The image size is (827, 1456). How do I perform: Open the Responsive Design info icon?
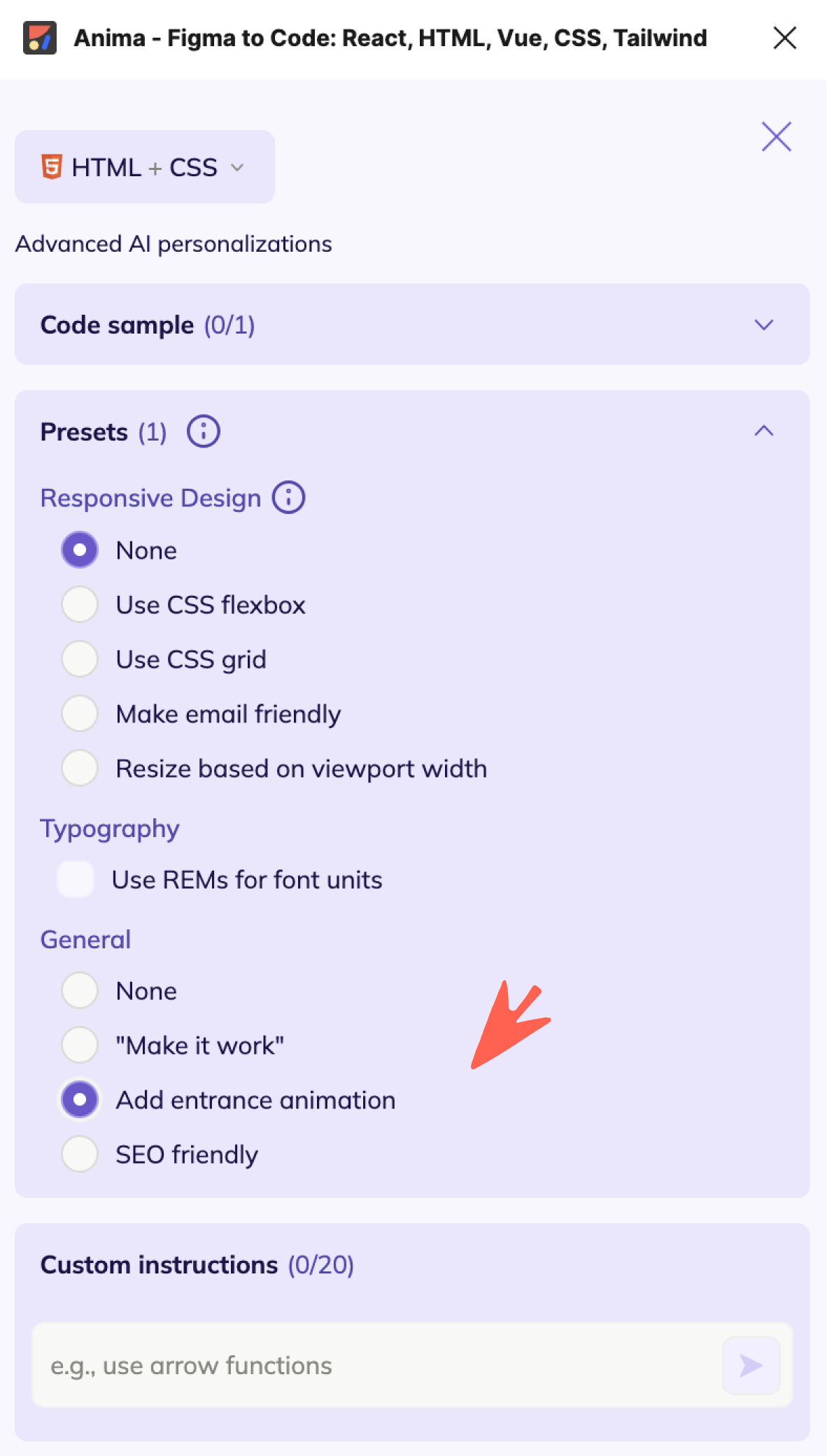288,497
